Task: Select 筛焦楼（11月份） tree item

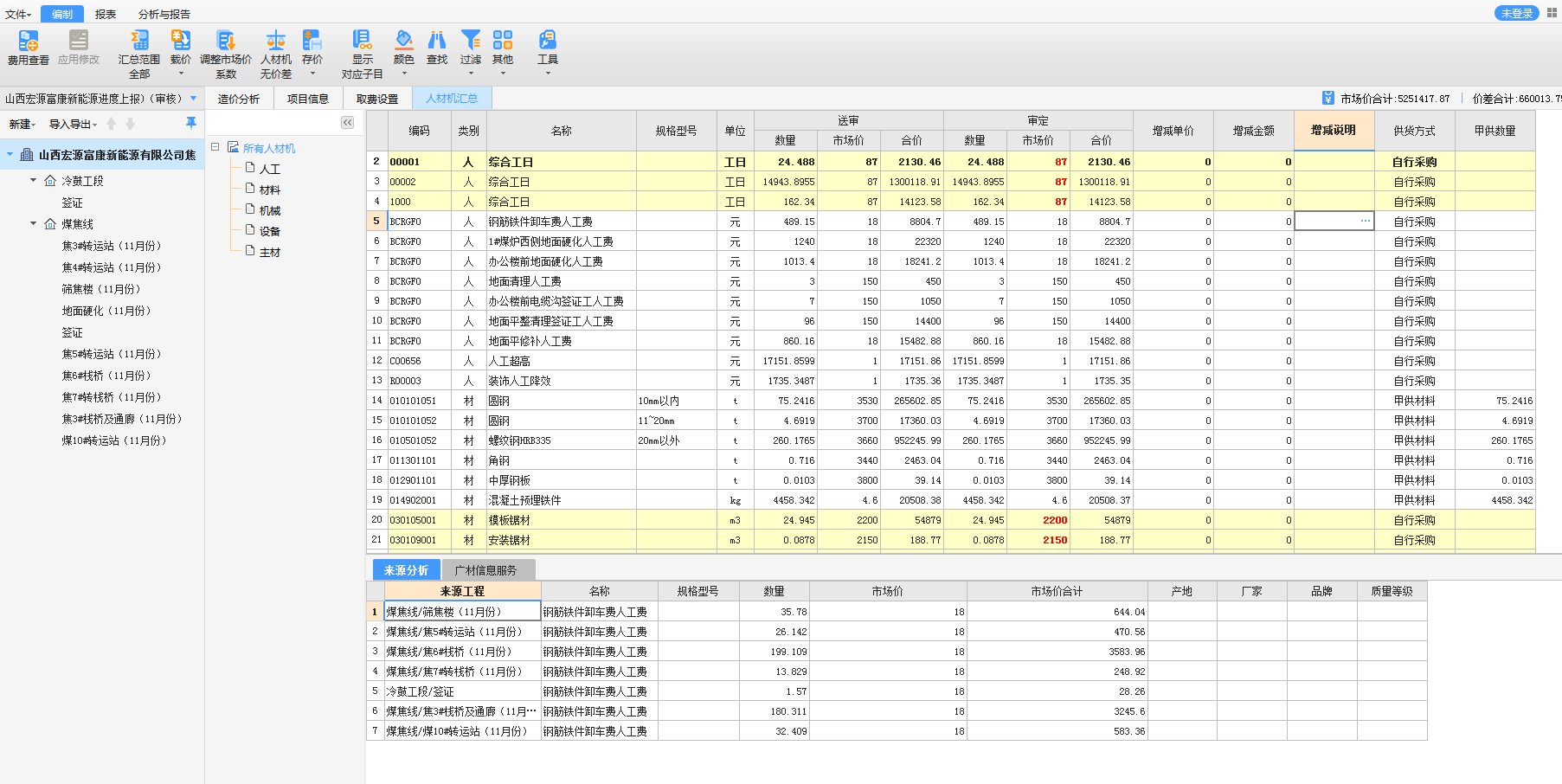Action: coord(102,289)
